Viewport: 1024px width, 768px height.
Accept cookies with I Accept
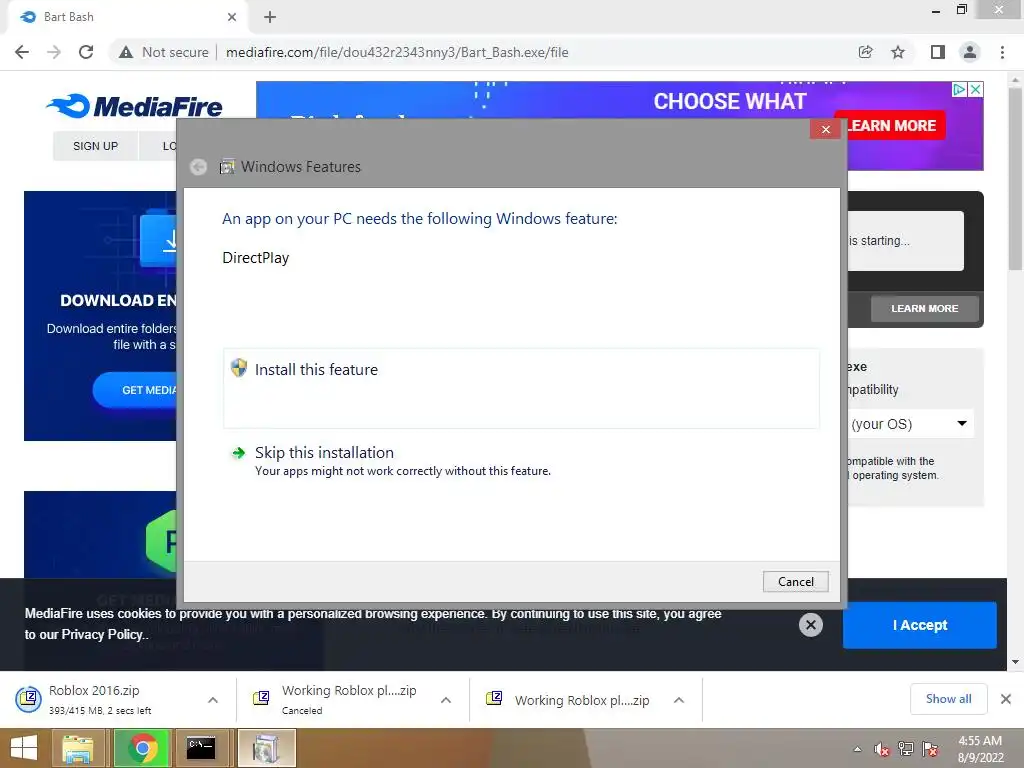(x=920, y=625)
